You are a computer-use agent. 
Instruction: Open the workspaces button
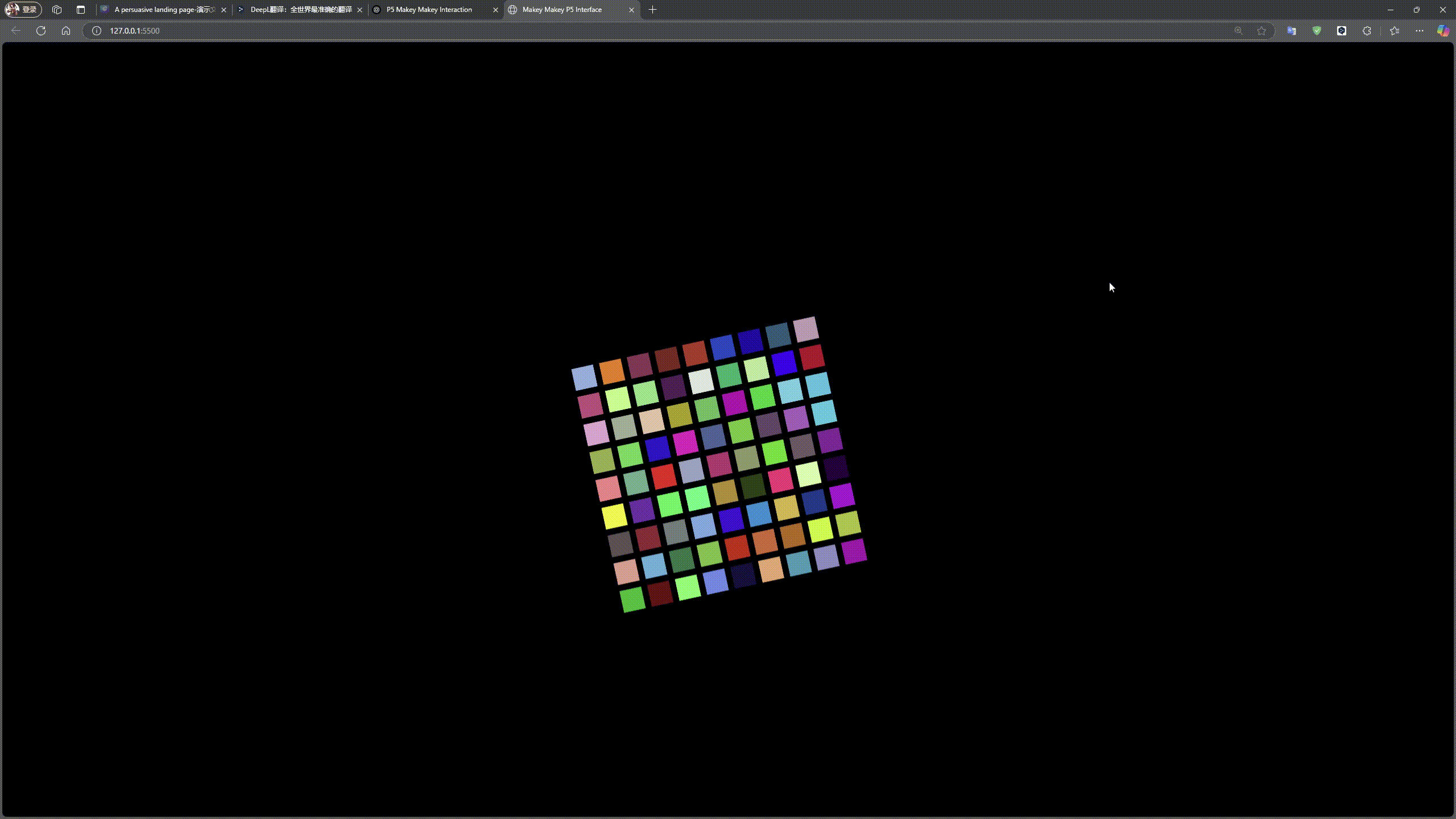point(56,10)
